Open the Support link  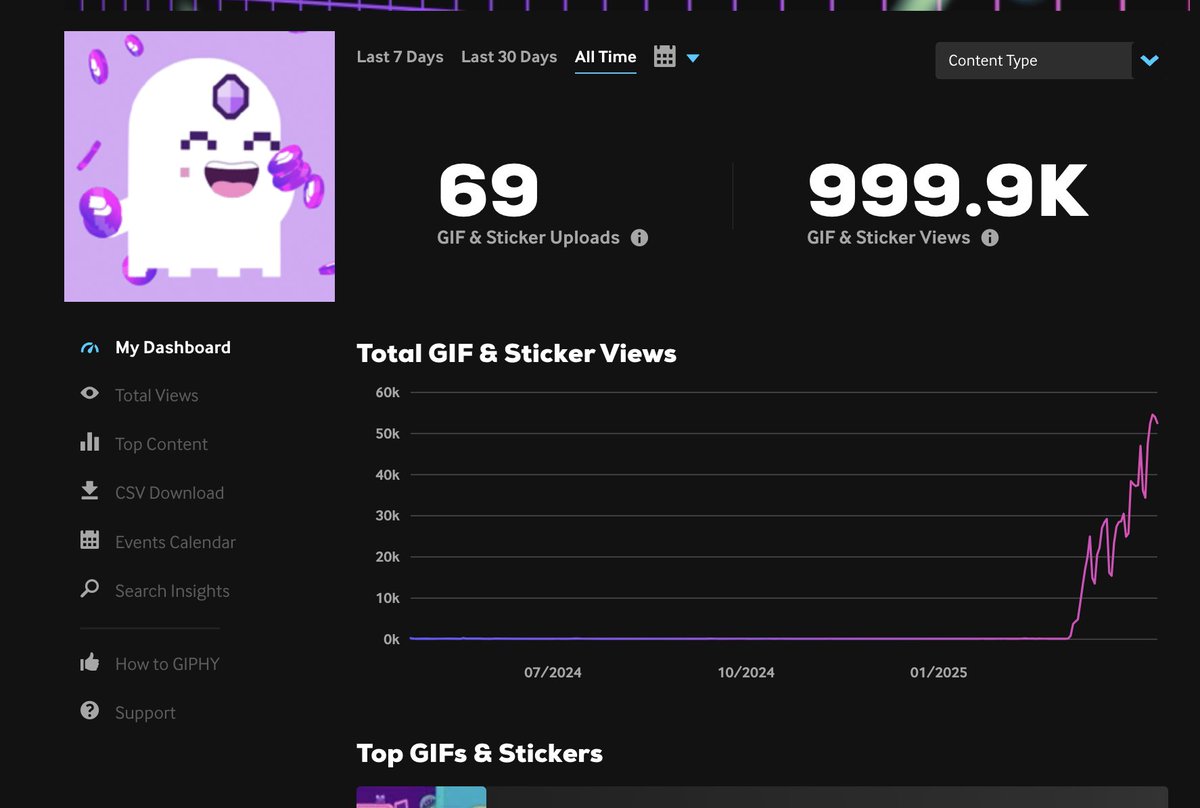pyautogui.click(x=145, y=713)
